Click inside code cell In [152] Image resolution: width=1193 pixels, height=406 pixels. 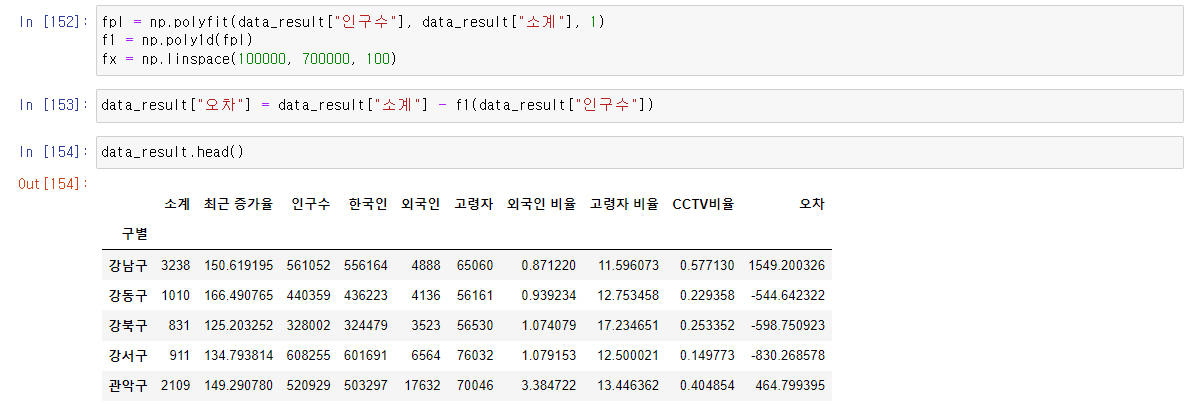click(x=639, y=40)
